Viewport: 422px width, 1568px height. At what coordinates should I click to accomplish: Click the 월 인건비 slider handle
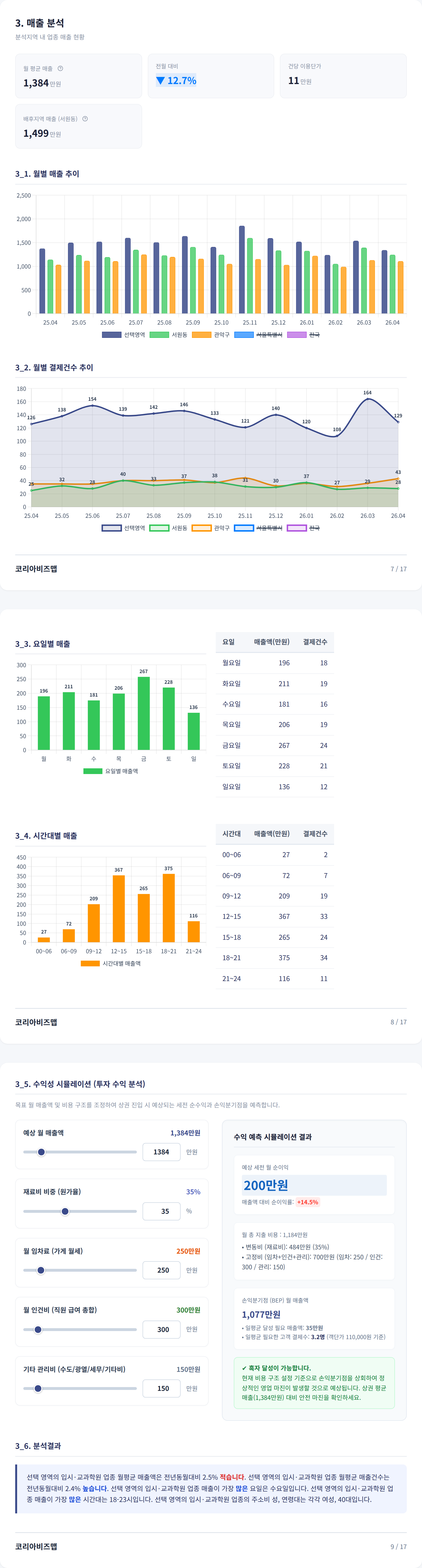38,1329
